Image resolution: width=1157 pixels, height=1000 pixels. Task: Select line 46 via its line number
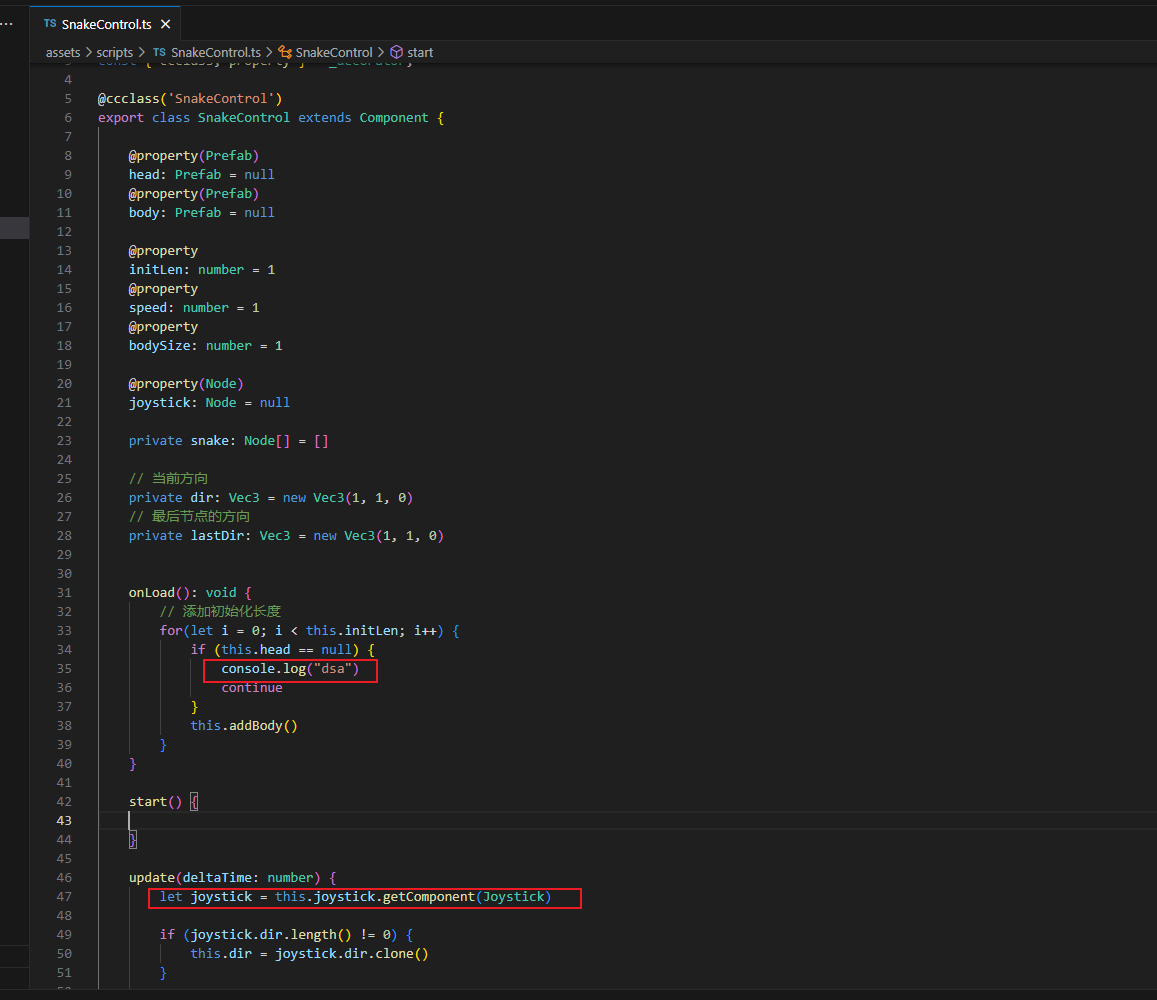[x=65, y=878]
